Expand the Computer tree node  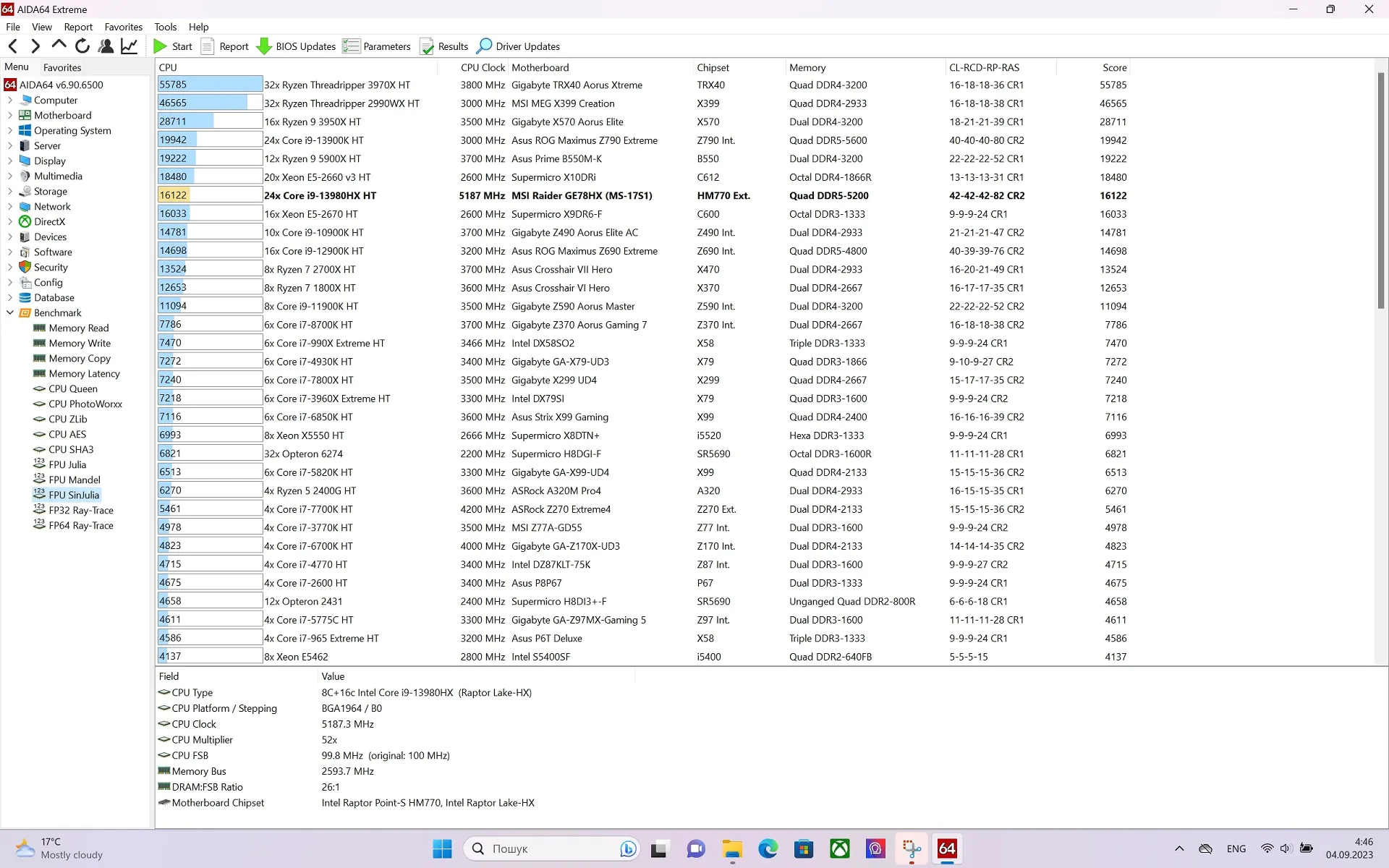coord(10,100)
